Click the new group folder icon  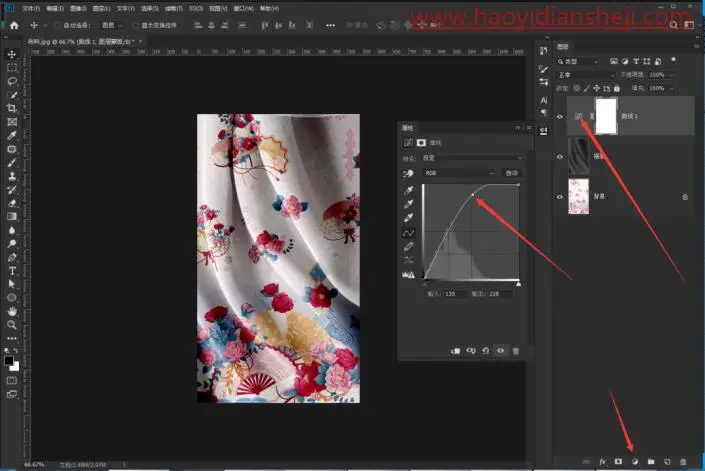651,462
